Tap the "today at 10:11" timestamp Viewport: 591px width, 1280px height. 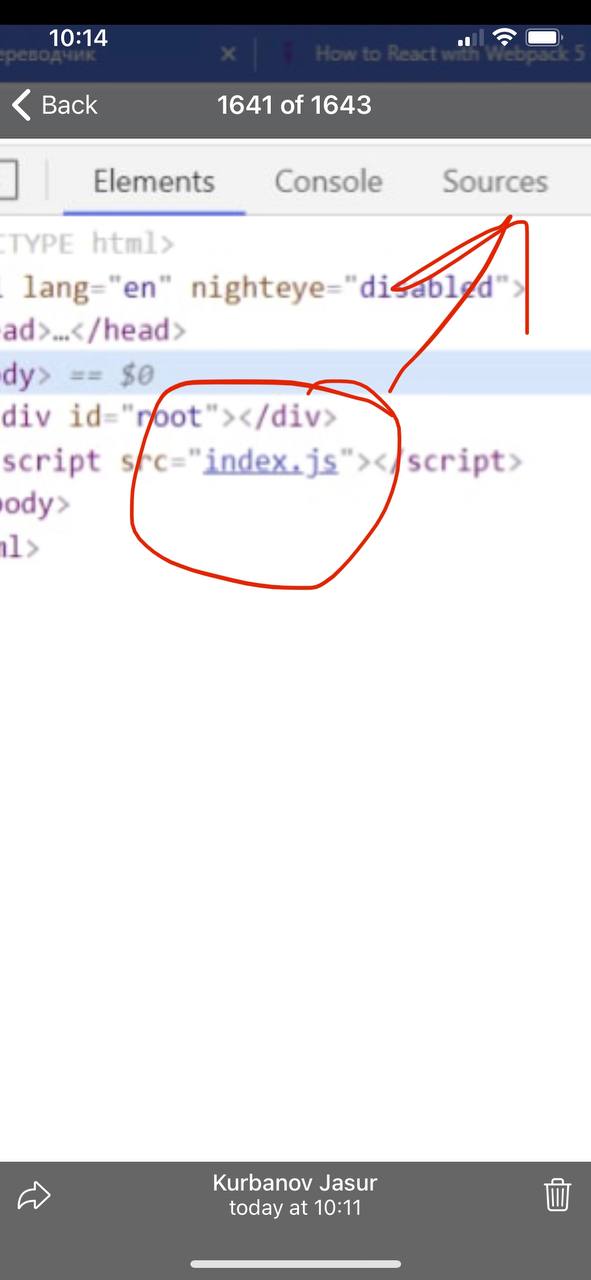click(295, 1208)
